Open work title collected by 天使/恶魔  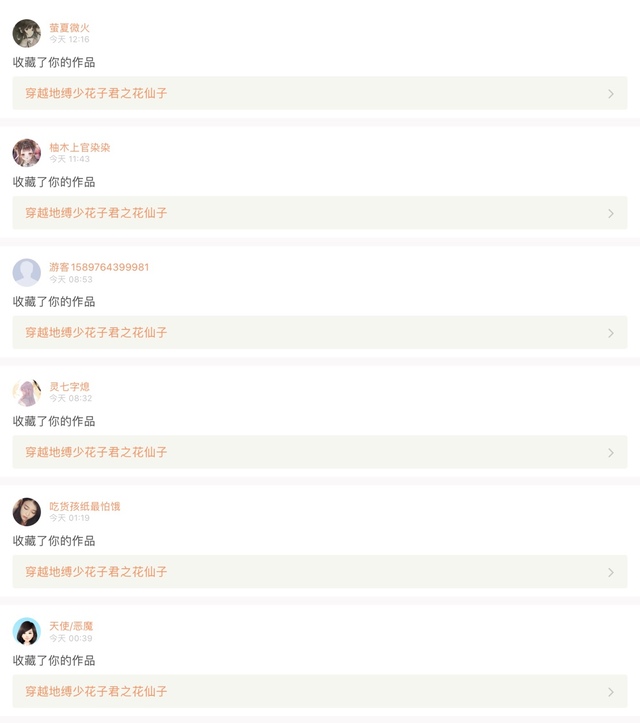tap(96, 691)
